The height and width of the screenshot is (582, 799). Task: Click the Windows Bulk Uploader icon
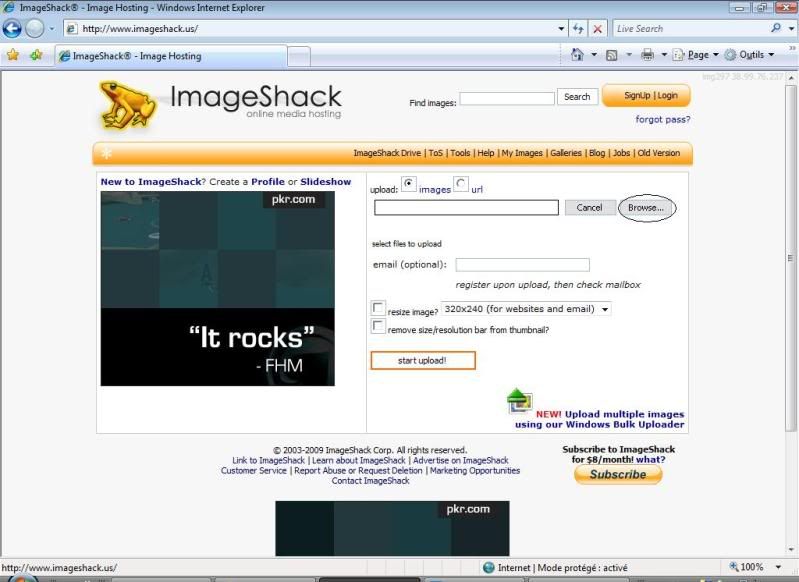(520, 401)
